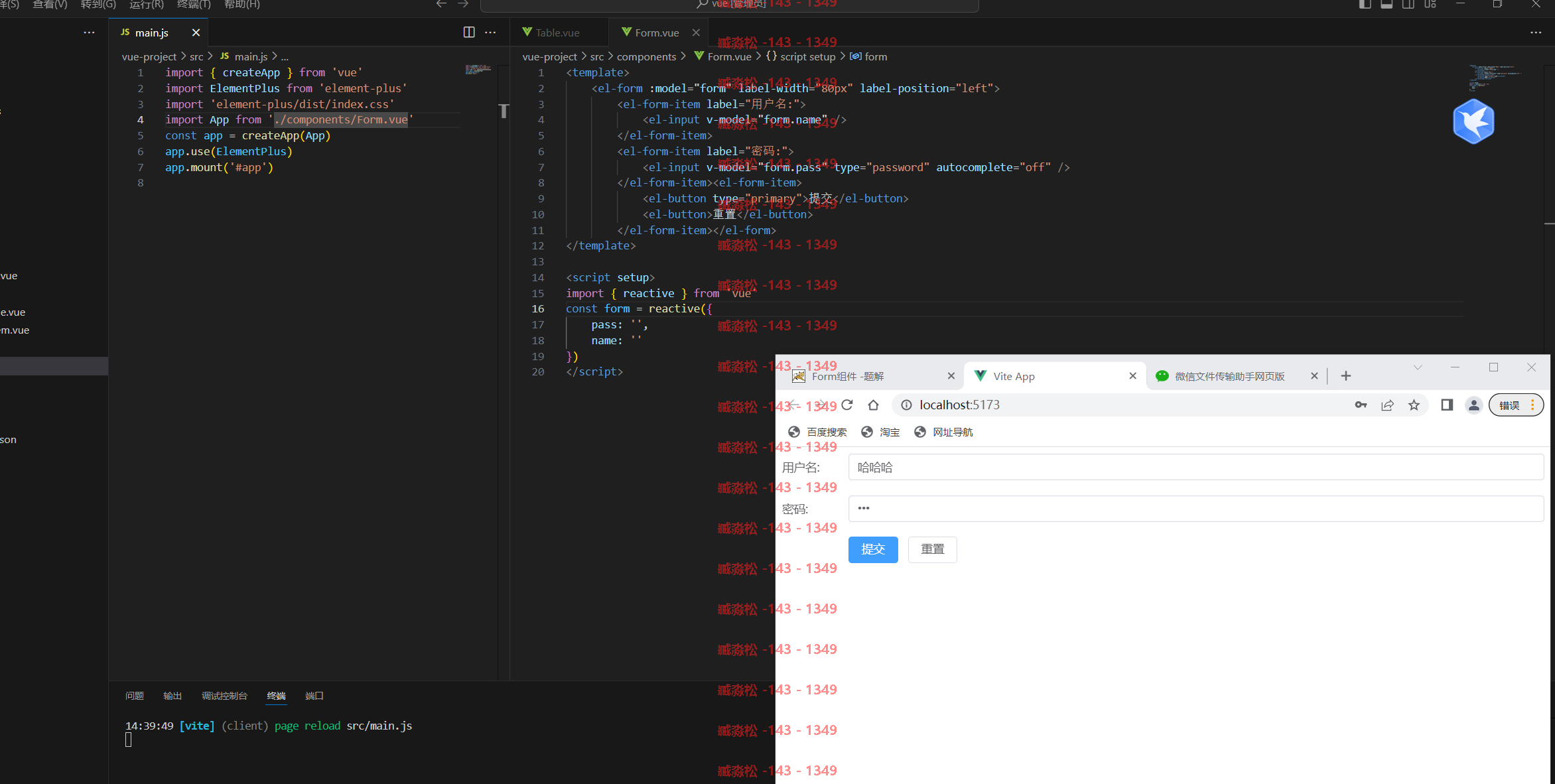Screen dimensions: 1555x784
Task: Open more actions menu for main.js editor group
Action: 490,33
